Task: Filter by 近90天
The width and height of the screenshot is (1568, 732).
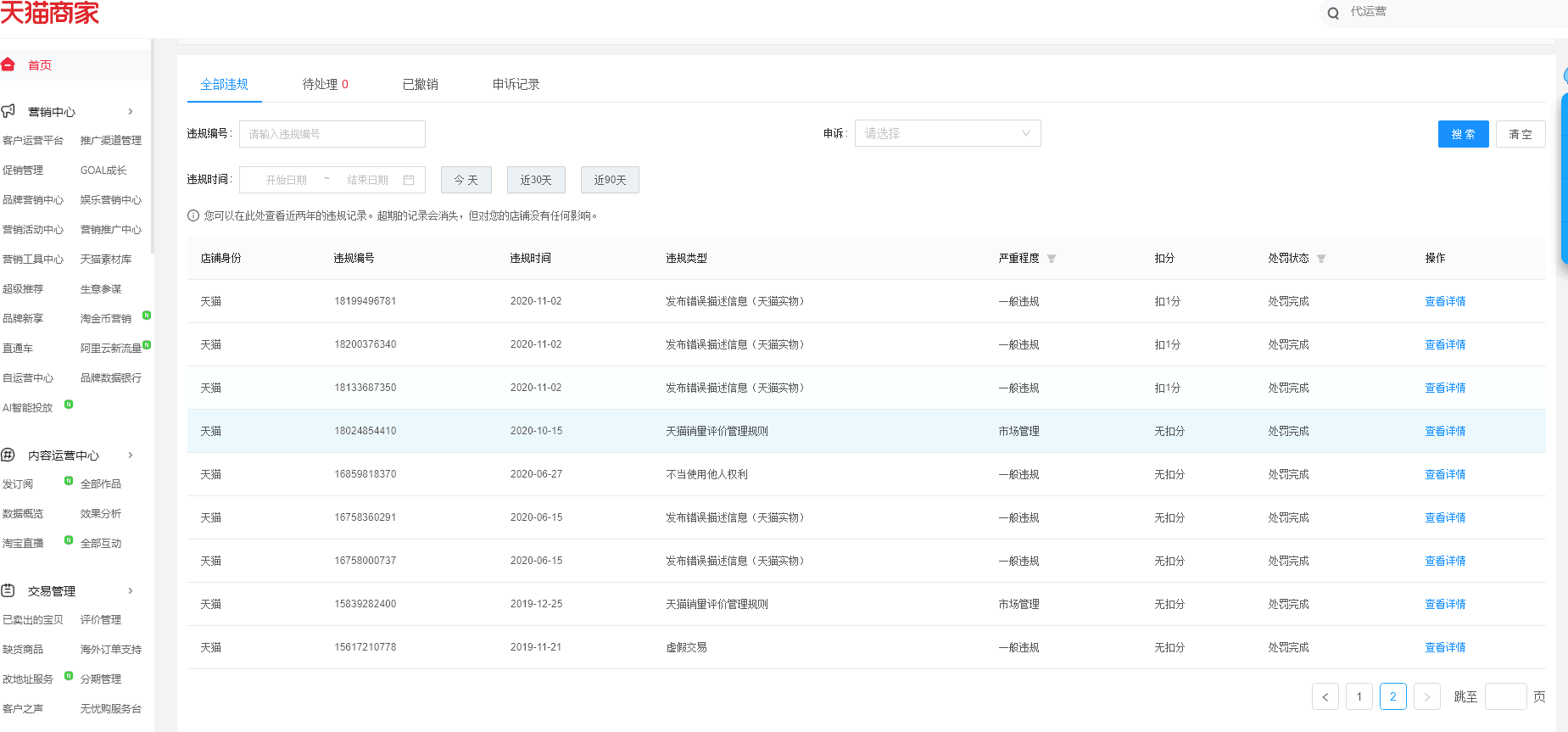Action: (x=610, y=180)
